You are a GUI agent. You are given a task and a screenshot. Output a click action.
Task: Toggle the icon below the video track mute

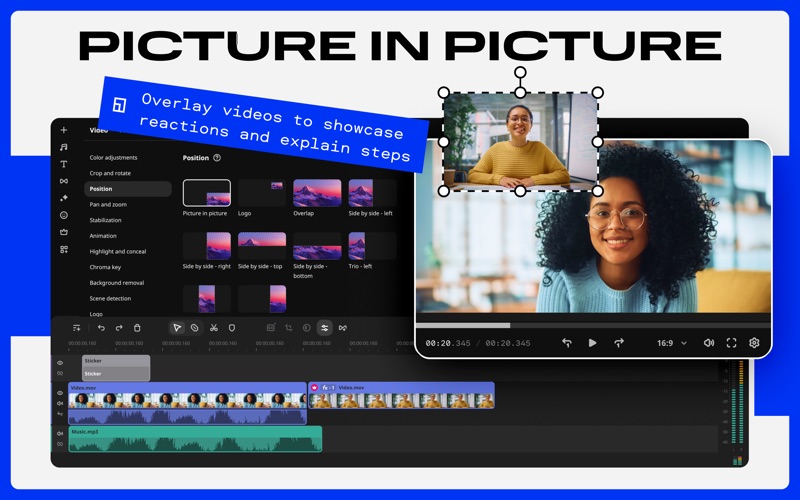[x=60, y=414]
